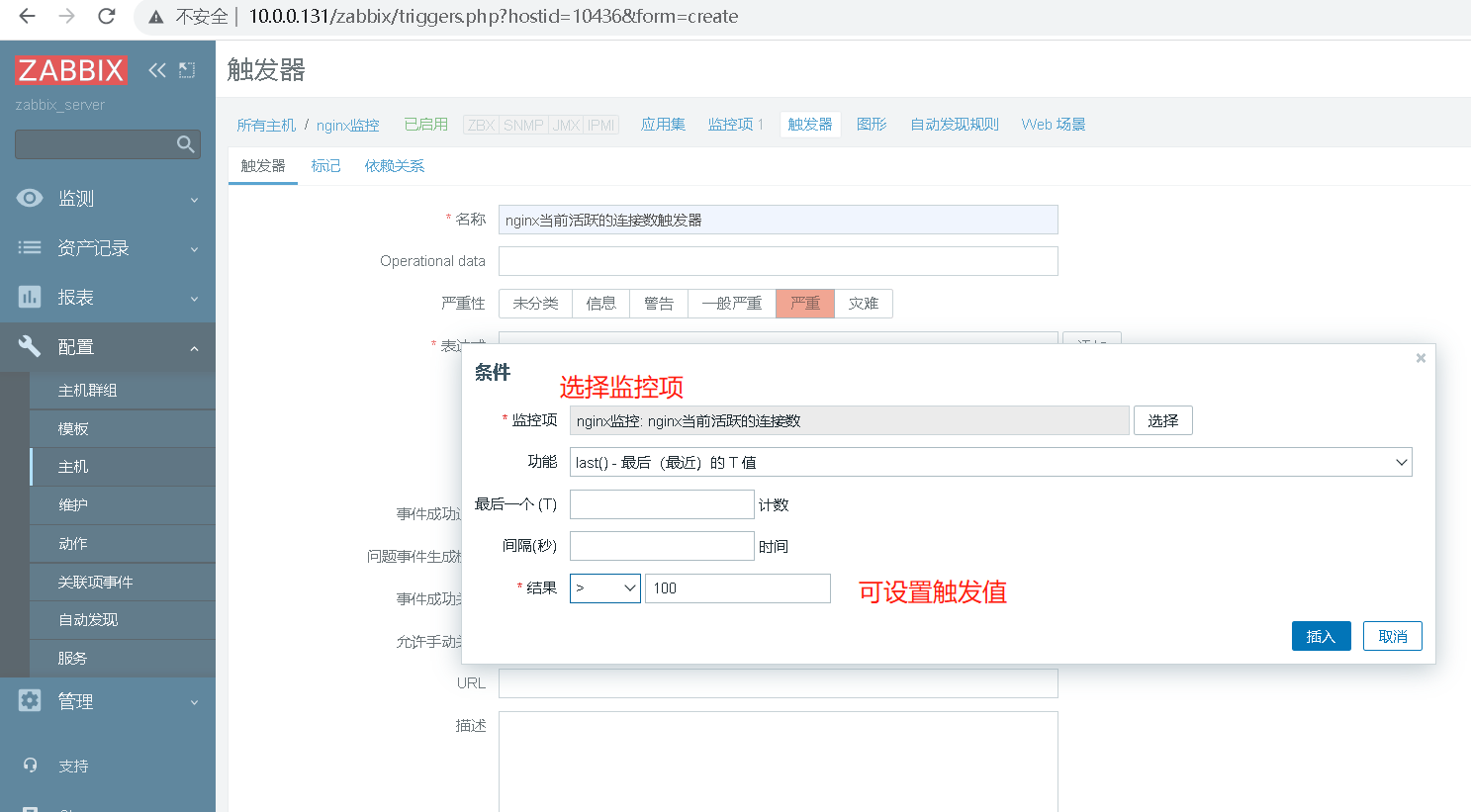
Task: Set severity to 一般严重
Action: pos(732,304)
